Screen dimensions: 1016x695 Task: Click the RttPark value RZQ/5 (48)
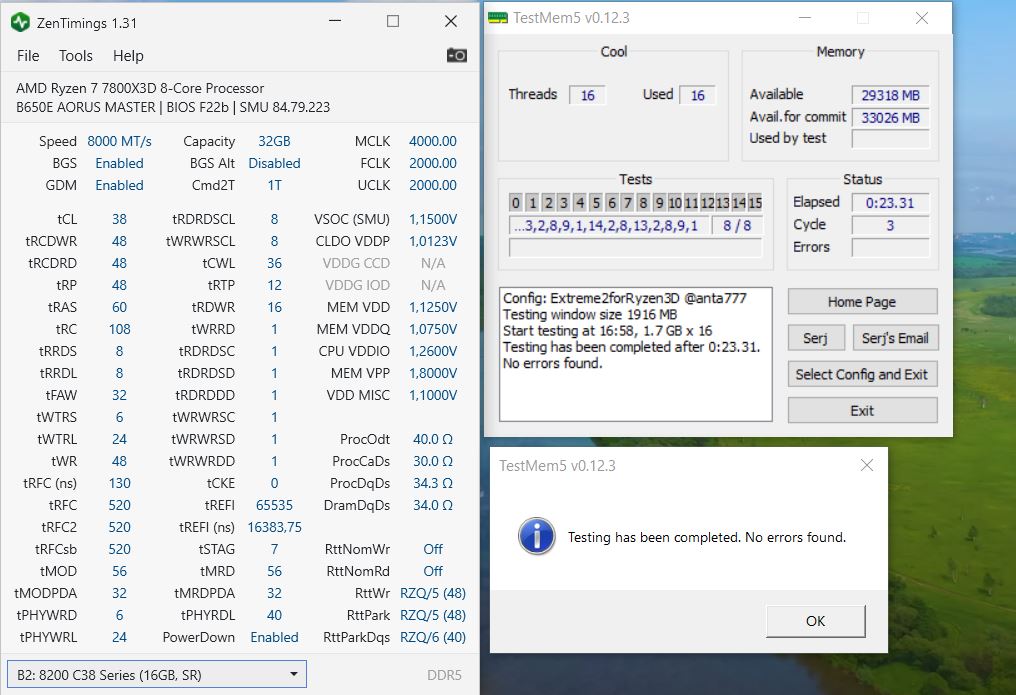pyautogui.click(x=432, y=615)
